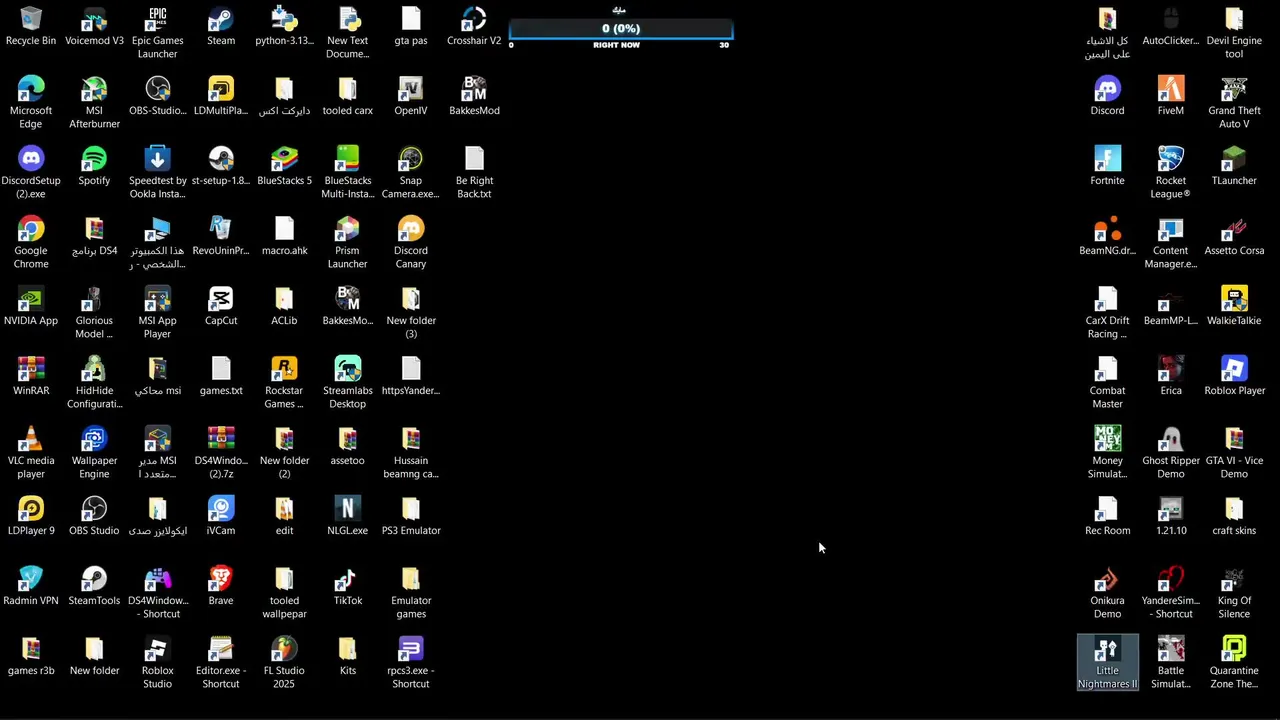Select the NVIDIA App icon
Image resolution: width=1280 pixels, height=720 pixels.
[31, 307]
